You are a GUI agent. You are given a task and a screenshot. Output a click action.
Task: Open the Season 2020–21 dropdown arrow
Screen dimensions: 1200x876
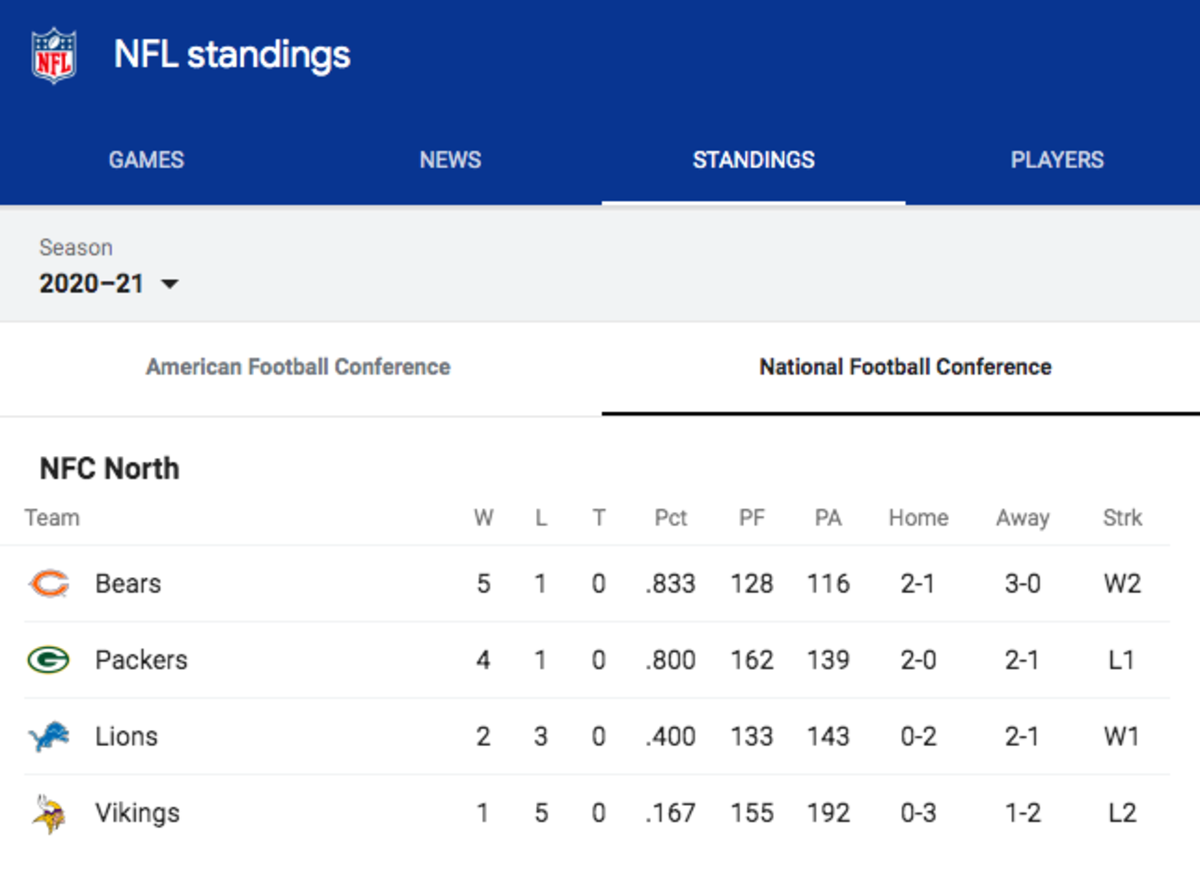point(169,284)
